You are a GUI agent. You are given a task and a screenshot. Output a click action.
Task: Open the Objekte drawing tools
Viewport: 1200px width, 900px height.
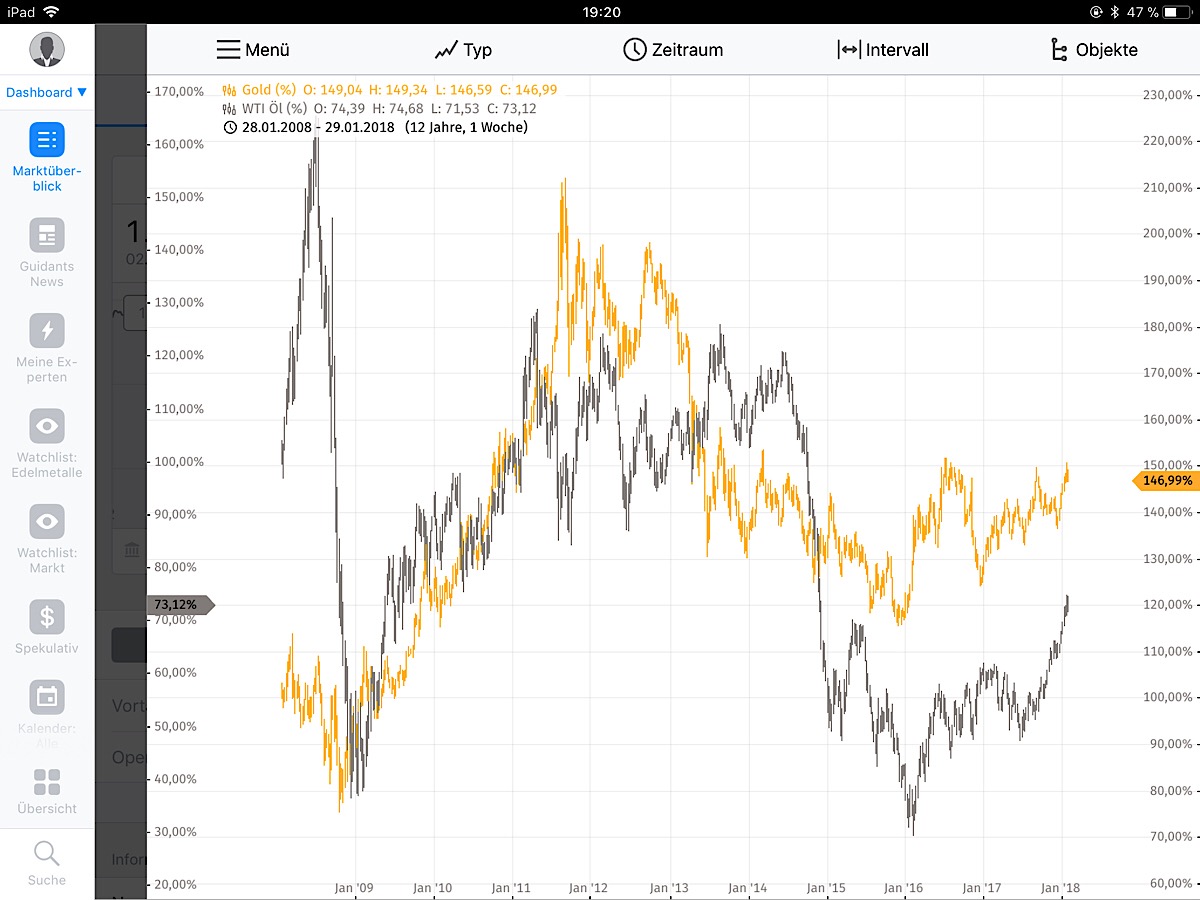tap(1095, 49)
